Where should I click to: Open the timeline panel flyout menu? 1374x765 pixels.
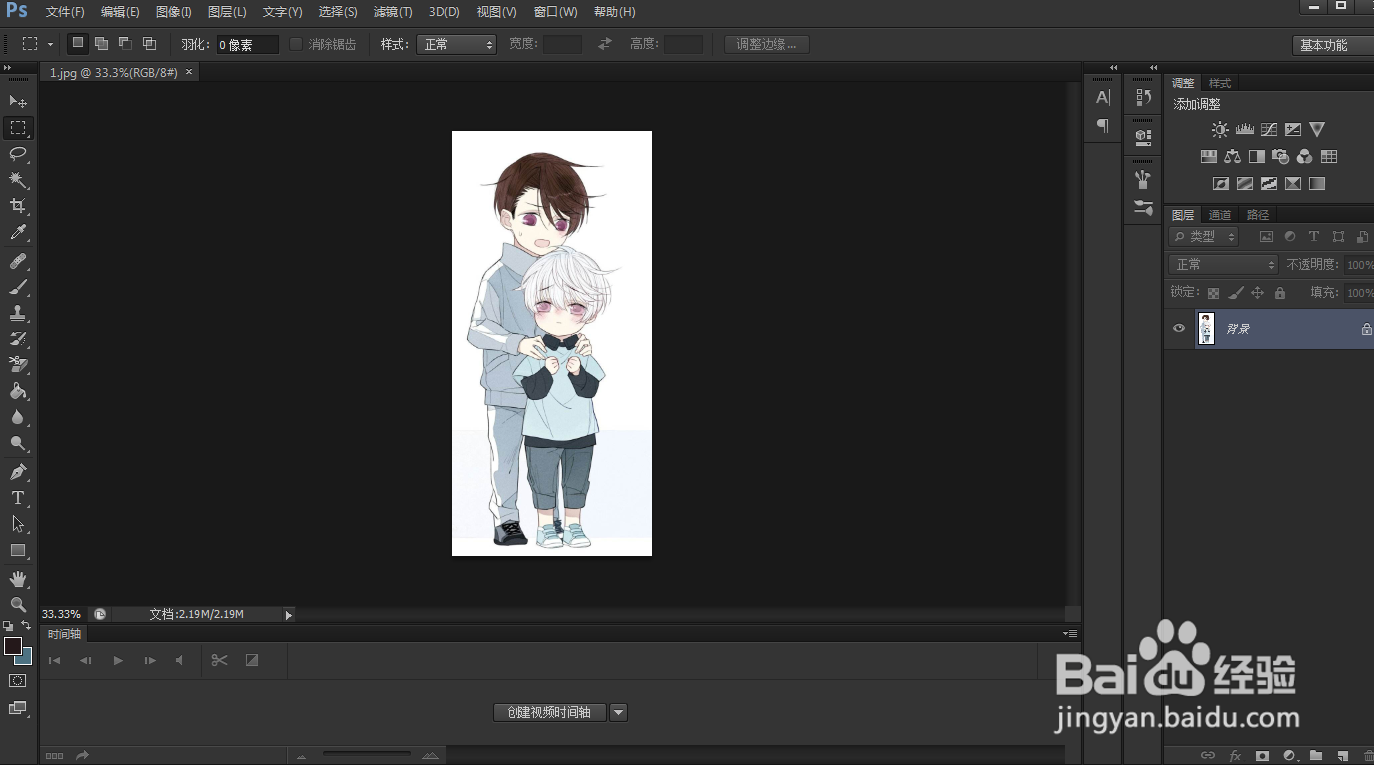(x=1071, y=633)
